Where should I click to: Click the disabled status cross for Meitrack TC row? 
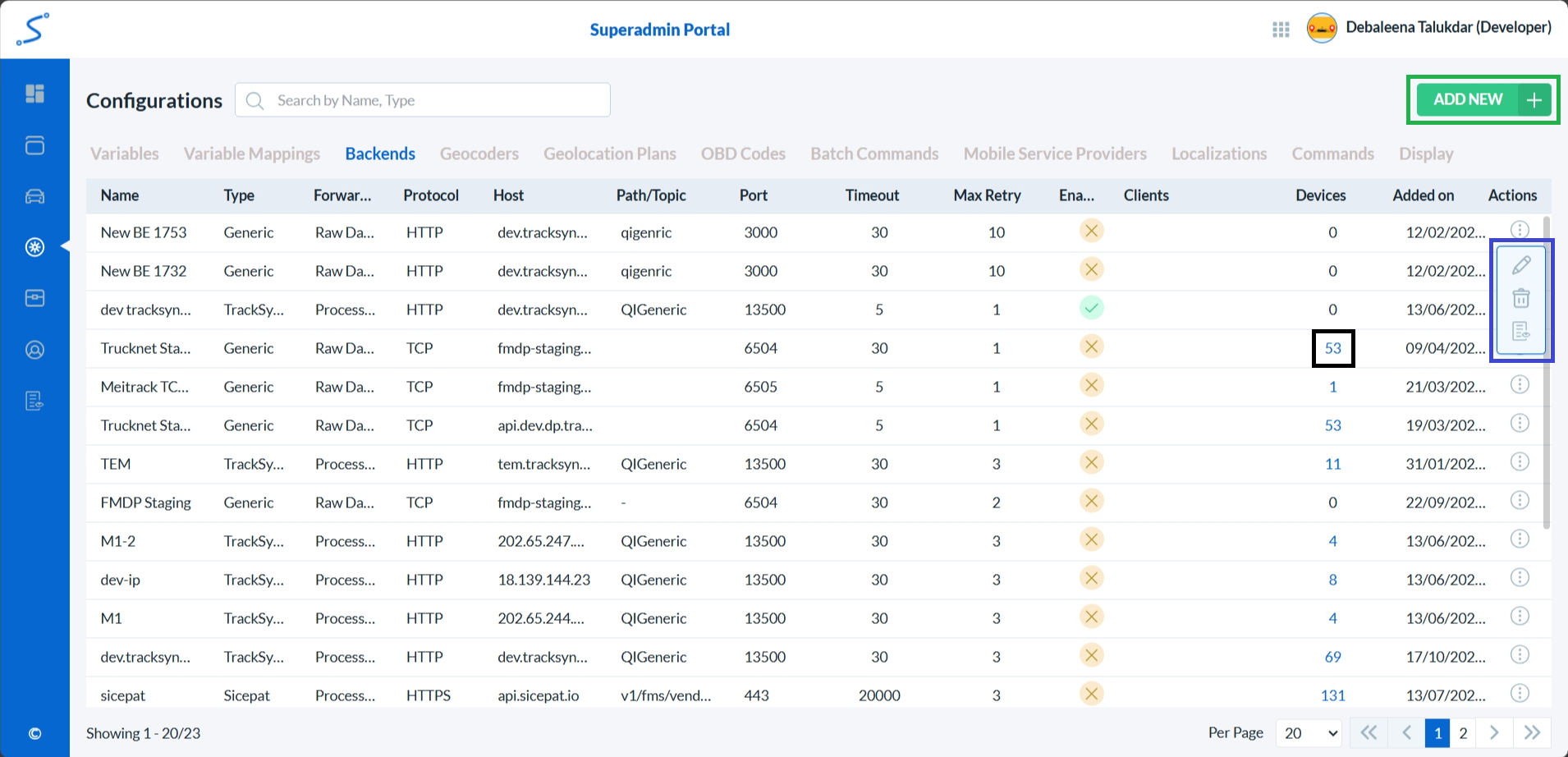(1092, 384)
